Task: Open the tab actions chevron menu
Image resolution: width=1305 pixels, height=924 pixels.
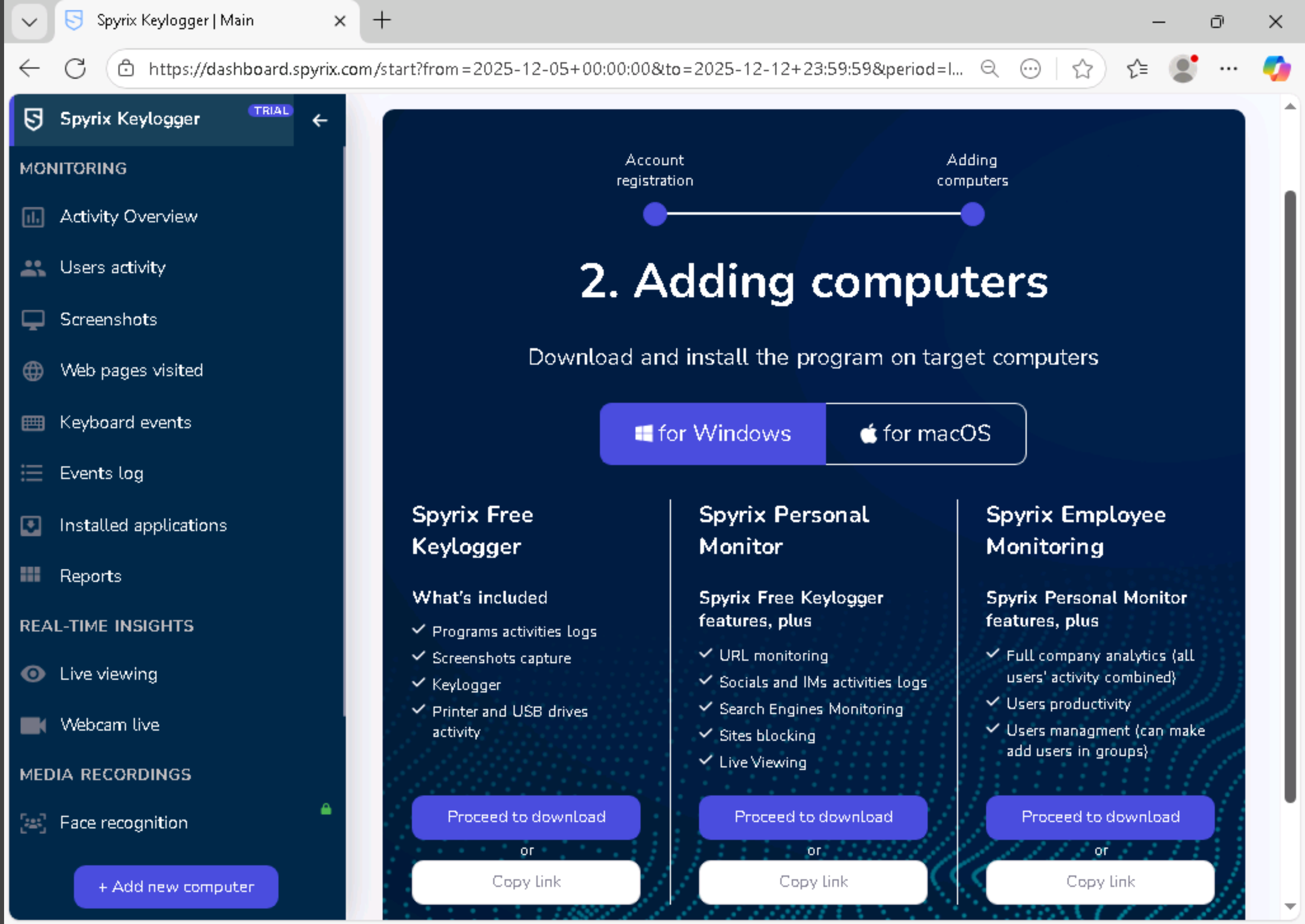Action: click(x=29, y=22)
